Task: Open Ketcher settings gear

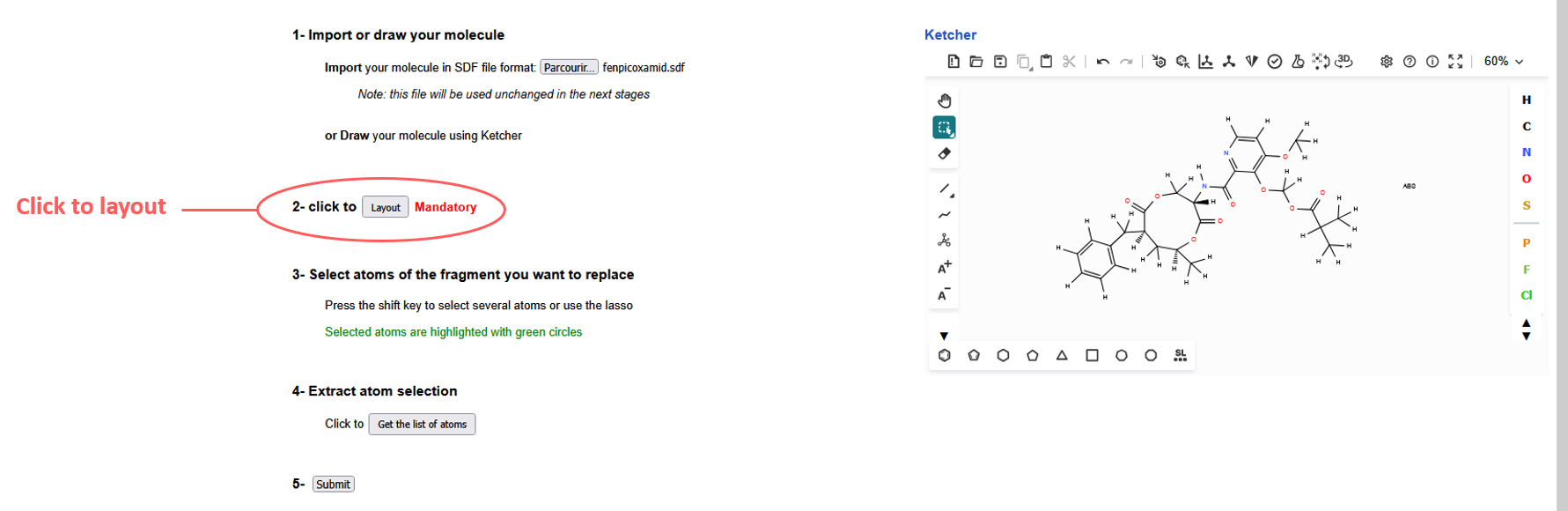Action: point(1386,62)
